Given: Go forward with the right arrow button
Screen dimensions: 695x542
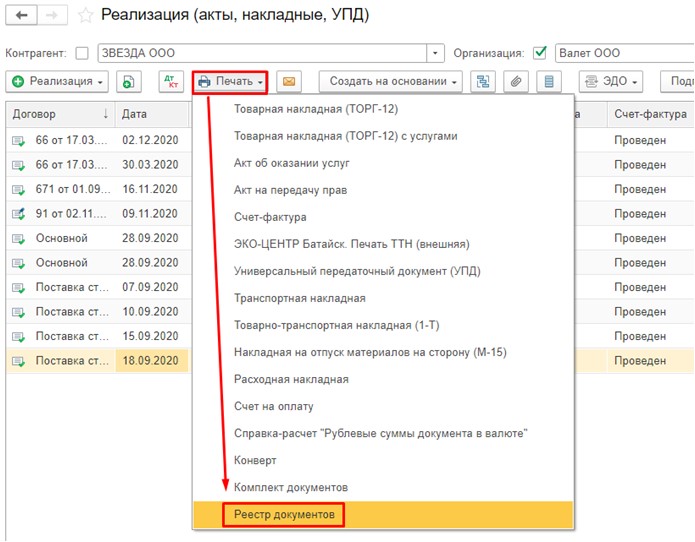Looking at the screenshot, I should point(52,16).
